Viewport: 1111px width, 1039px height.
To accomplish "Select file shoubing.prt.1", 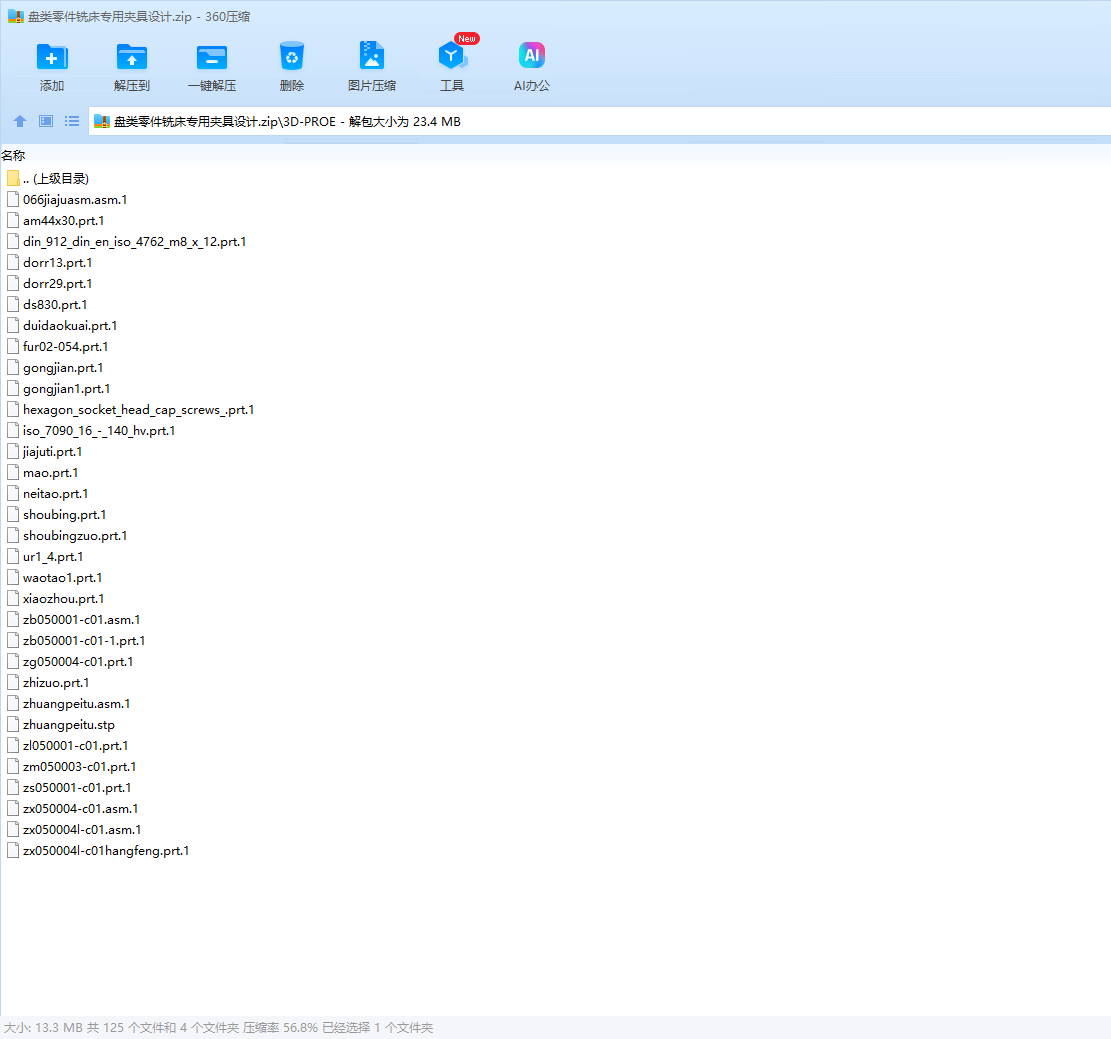I will pyautogui.click(x=57, y=515).
